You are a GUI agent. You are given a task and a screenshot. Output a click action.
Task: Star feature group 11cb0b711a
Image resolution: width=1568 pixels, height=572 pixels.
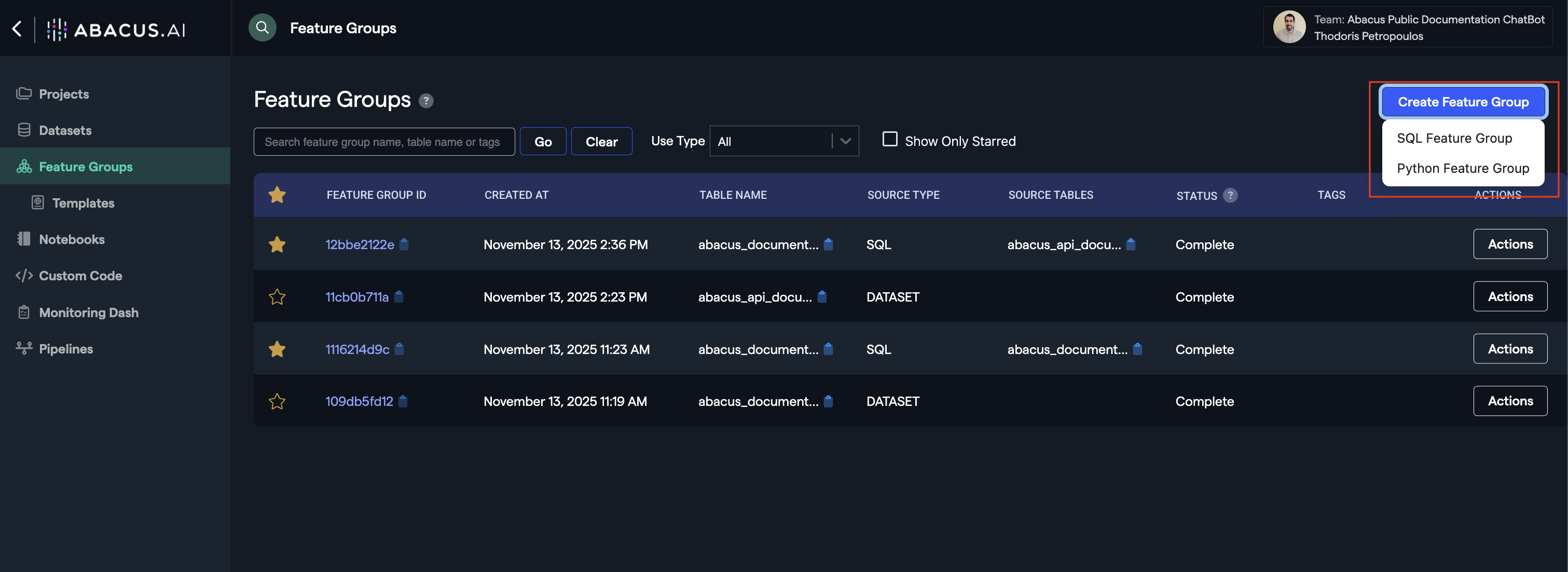(x=277, y=297)
